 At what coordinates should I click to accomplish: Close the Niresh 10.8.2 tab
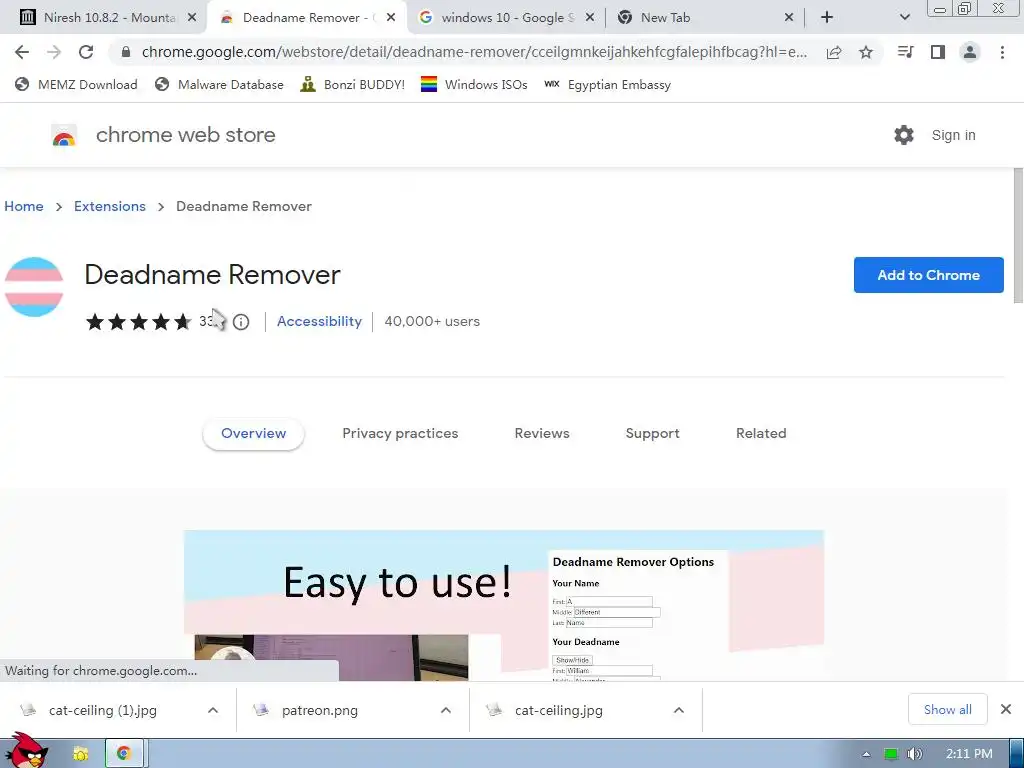192,18
